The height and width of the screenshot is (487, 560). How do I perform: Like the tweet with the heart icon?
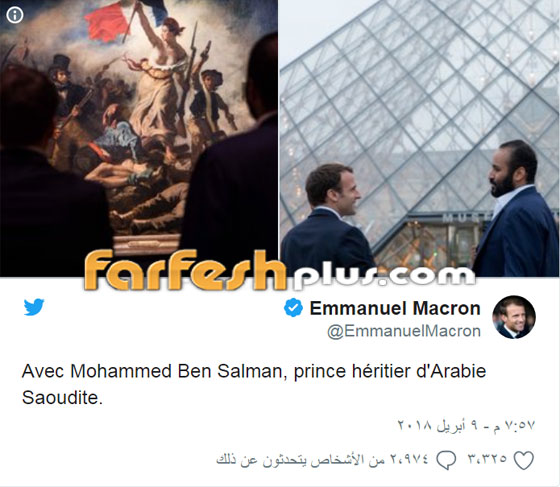(x=524, y=460)
